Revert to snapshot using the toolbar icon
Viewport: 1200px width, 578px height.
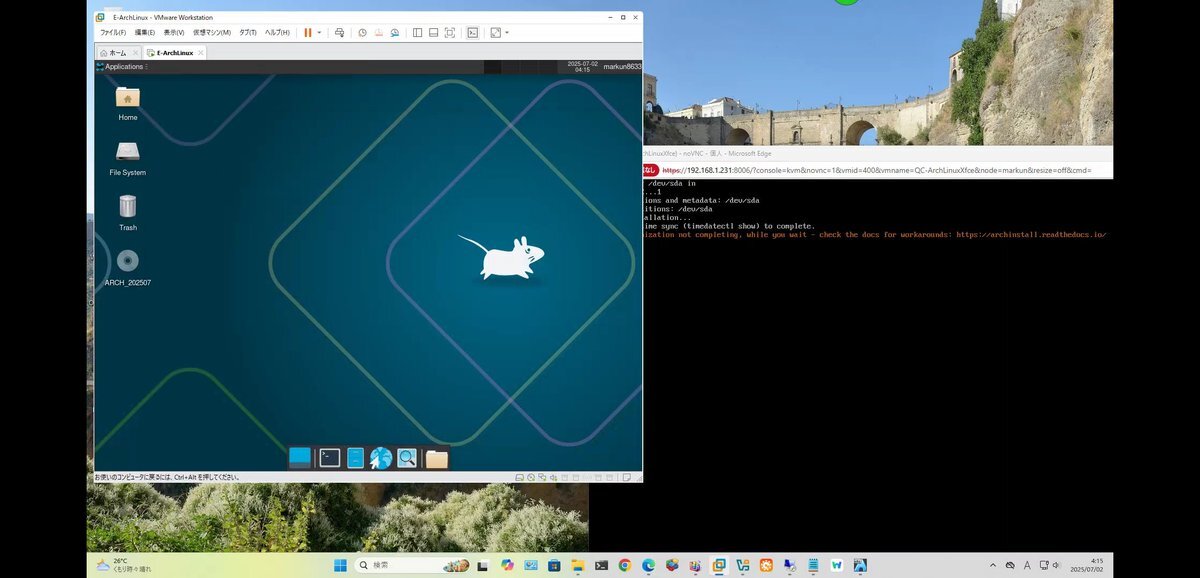[x=379, y=33]
